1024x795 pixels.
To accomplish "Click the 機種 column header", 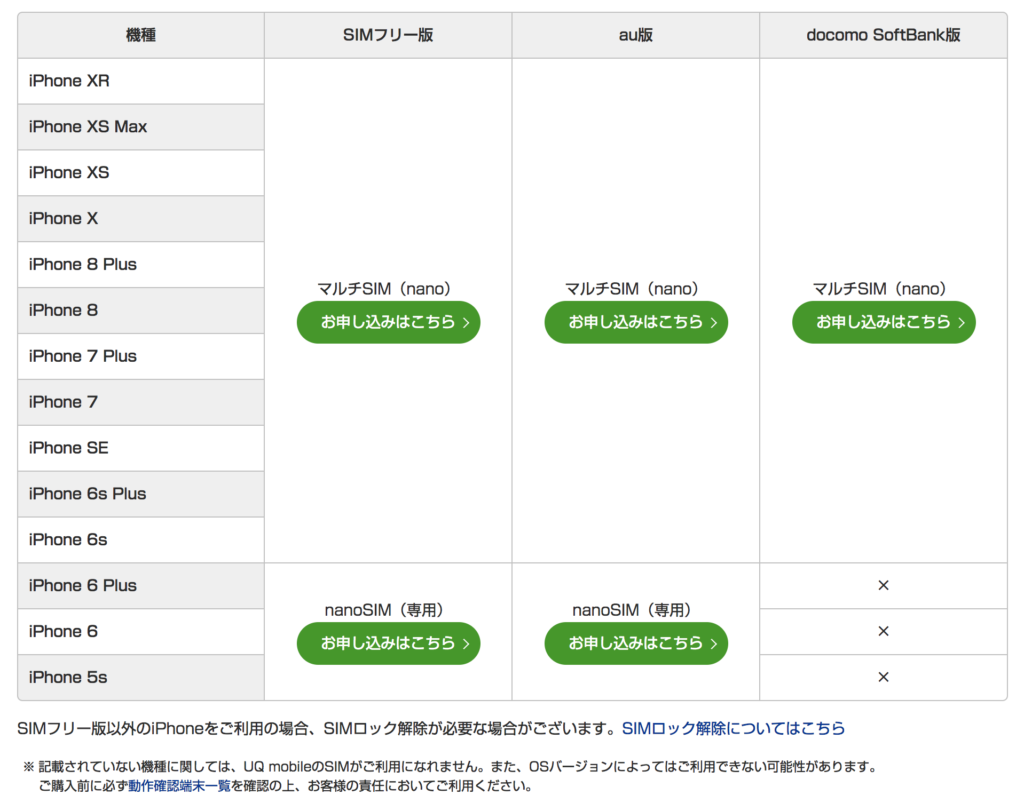I will pos(141,35).
